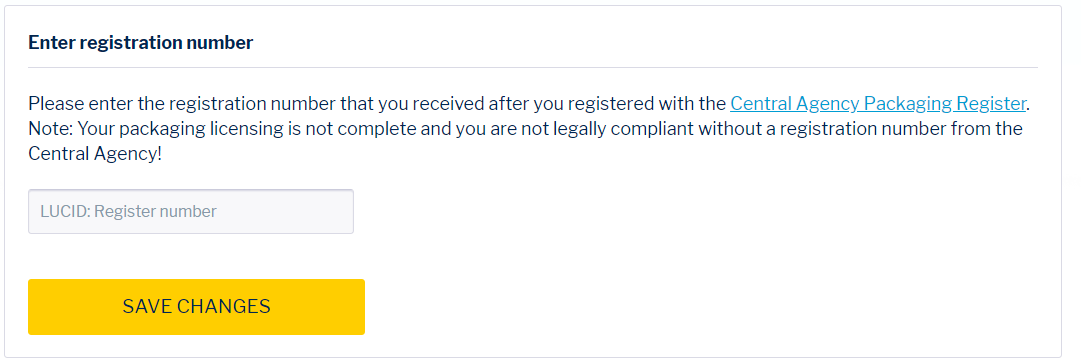Click the 'Please enter the registration number' sentence
This screenshot has height=363, width=1081.
pyautogui.click(x=378, y=103)
